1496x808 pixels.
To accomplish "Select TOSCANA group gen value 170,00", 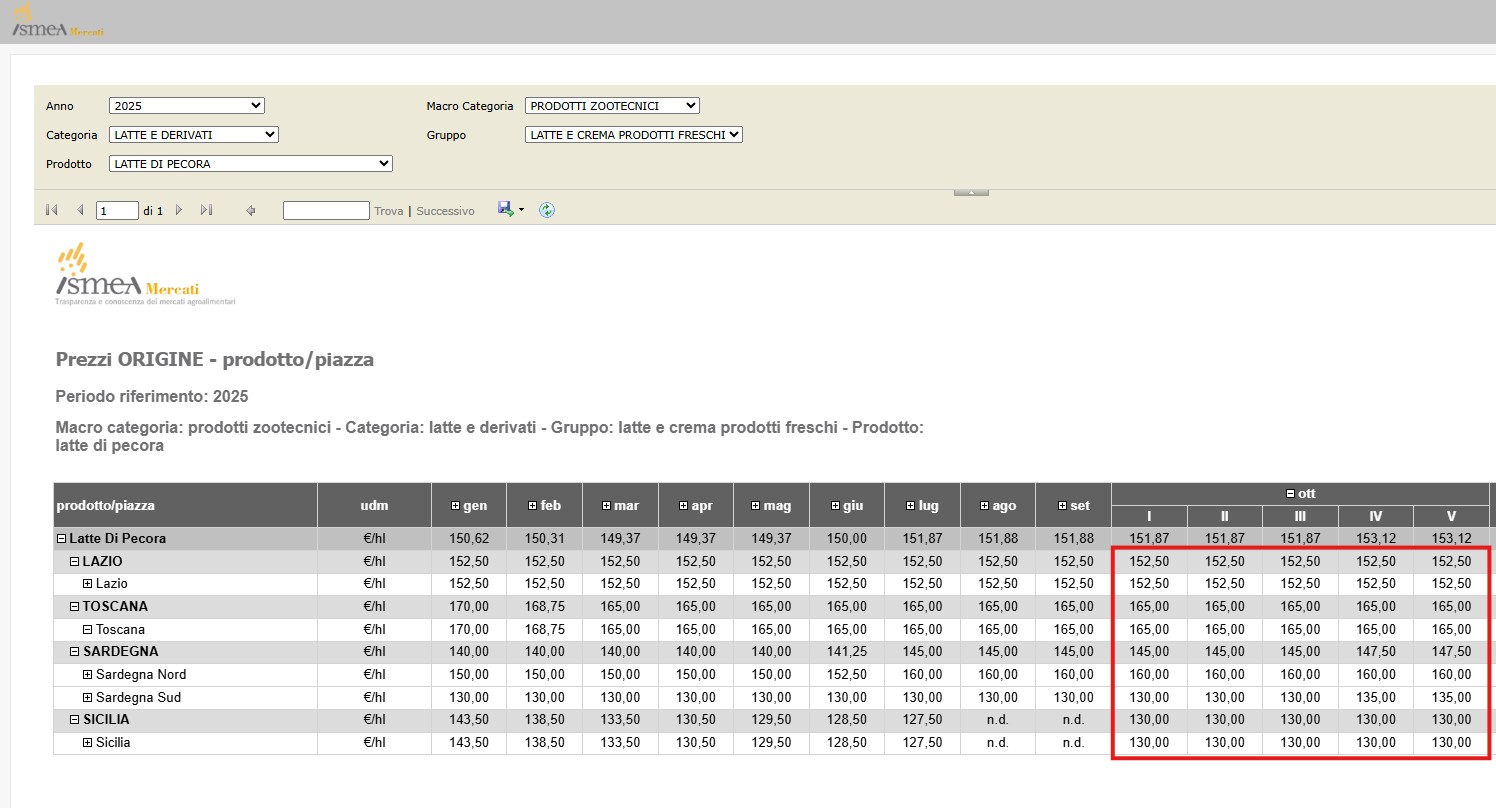I will click(x=469, y=607).
